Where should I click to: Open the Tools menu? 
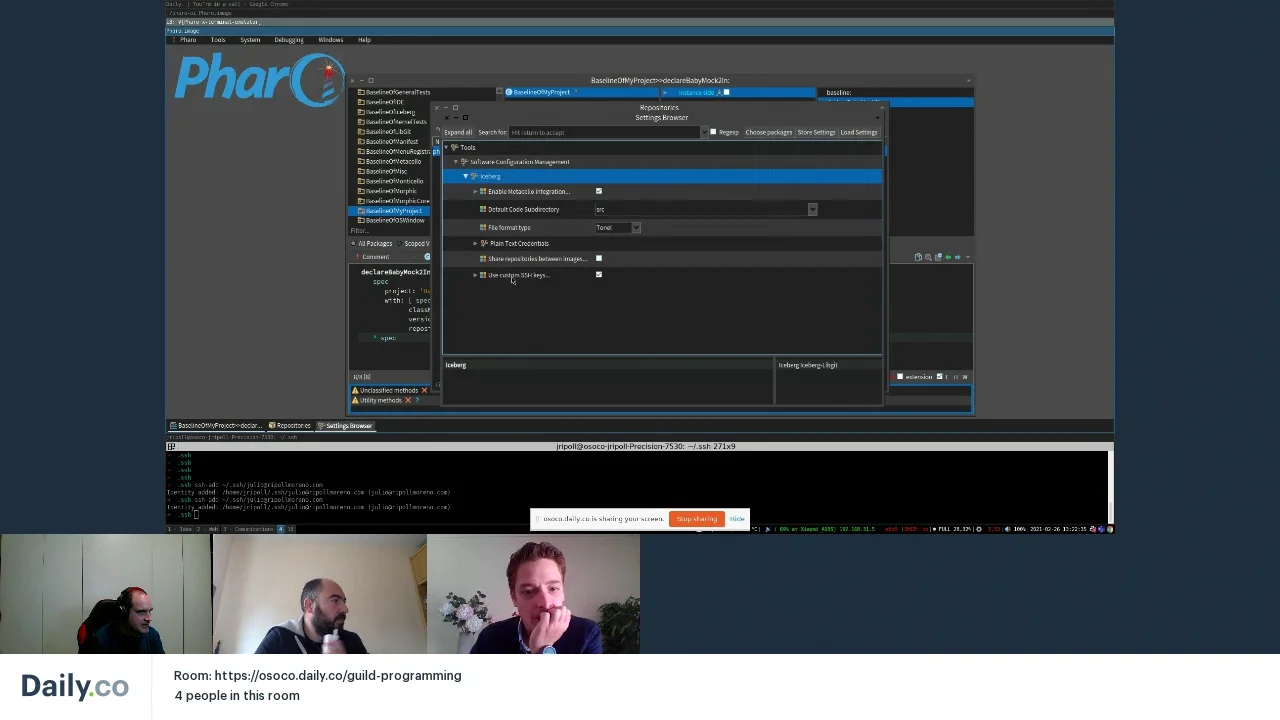(x=218, y=40)
